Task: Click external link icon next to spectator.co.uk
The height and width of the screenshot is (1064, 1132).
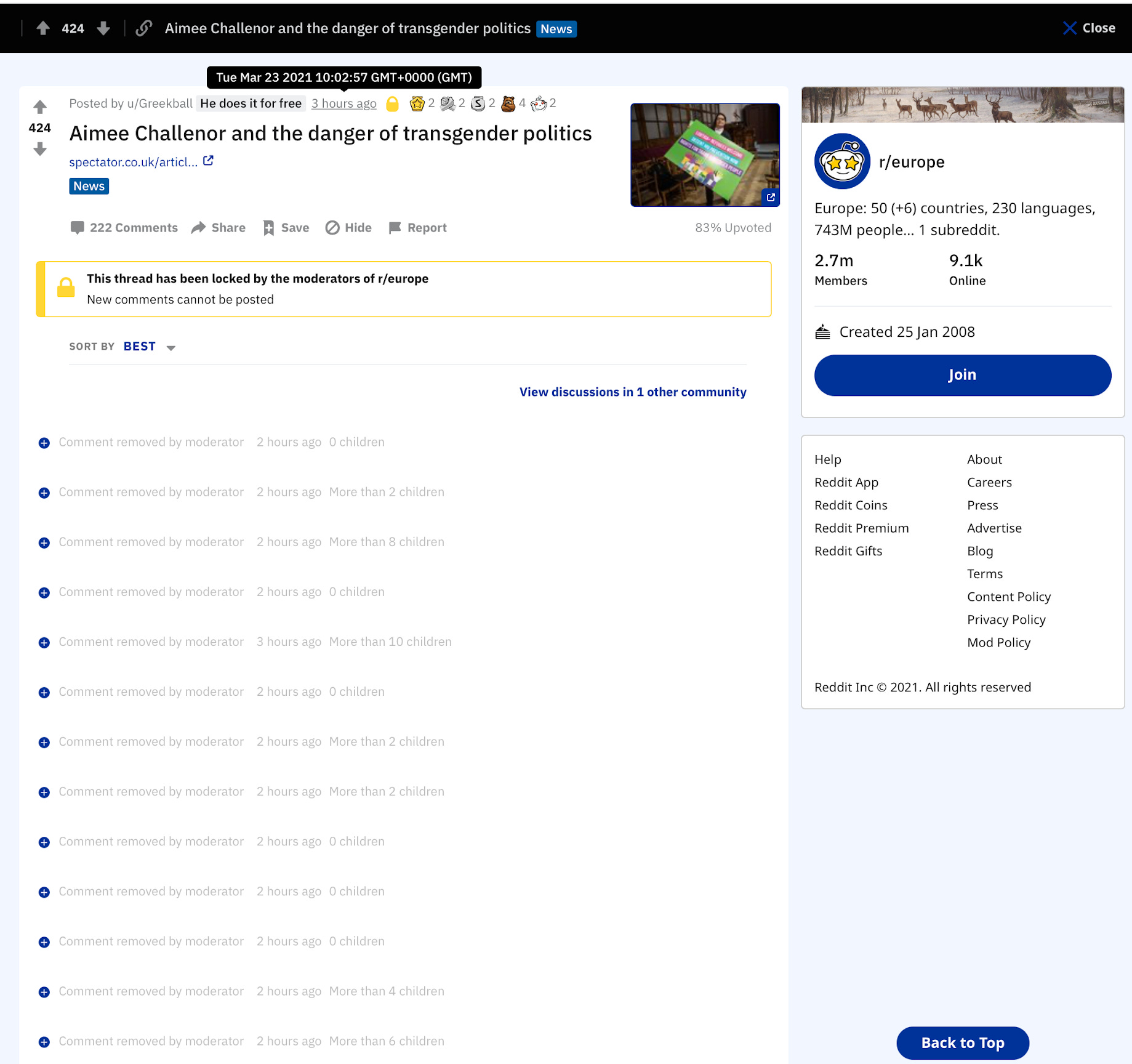Action: pyautogui.click(x=209, y=161)
